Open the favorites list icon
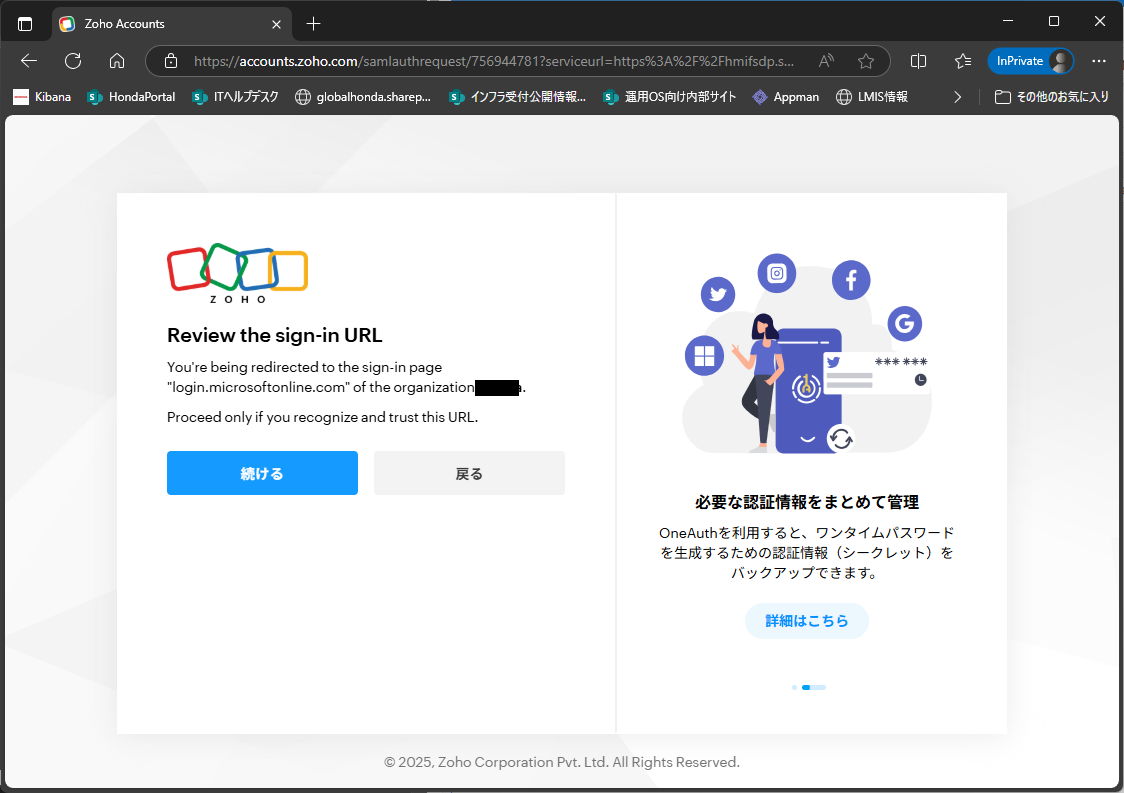Screen dimensions: 1124x793 (x=963, y=61)
